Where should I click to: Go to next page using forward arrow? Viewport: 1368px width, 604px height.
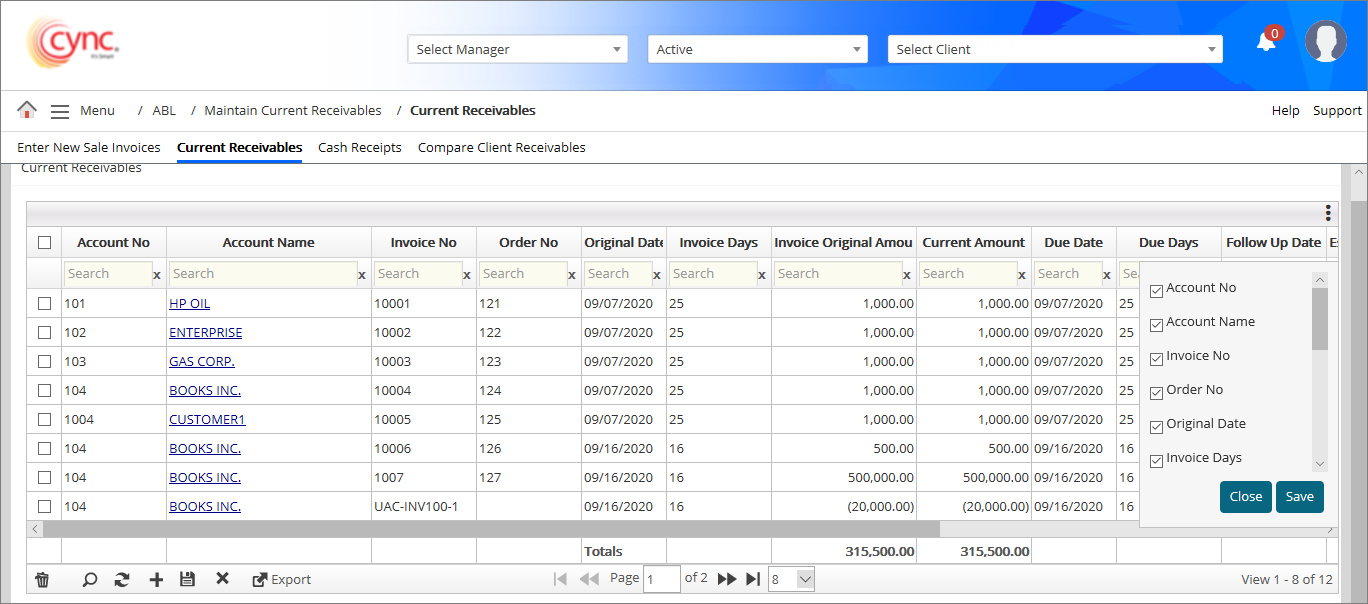pyautogui.click(x=727, y=579)
